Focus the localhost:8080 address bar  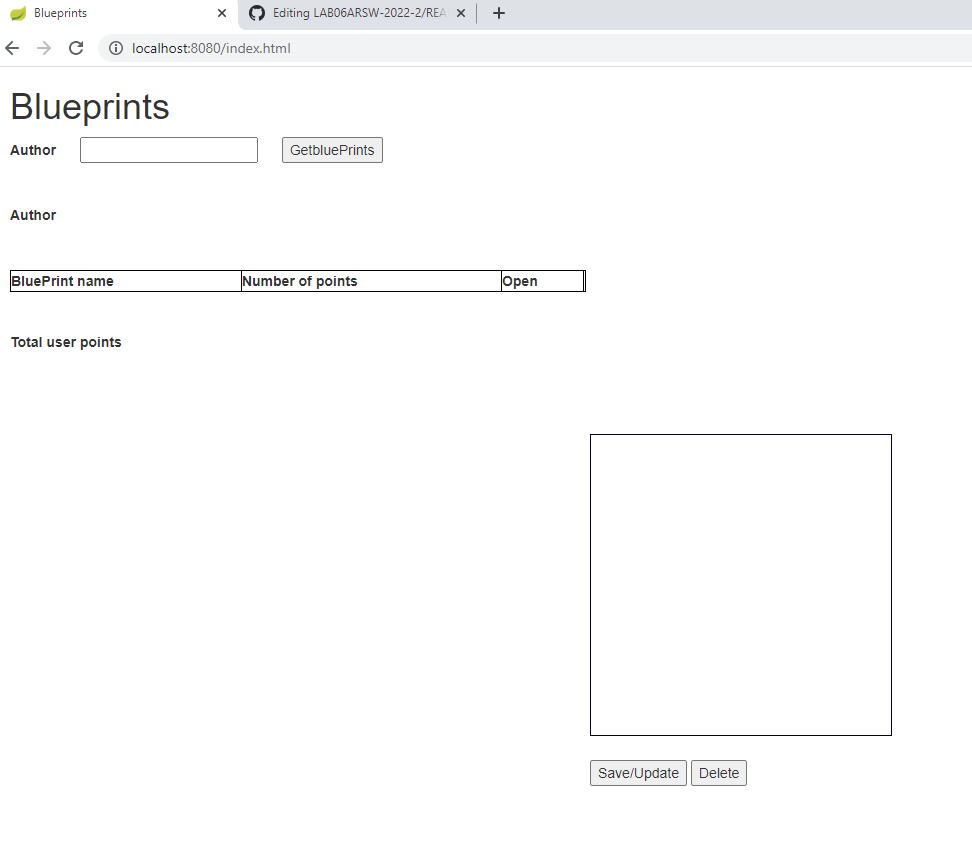[533, 48]
